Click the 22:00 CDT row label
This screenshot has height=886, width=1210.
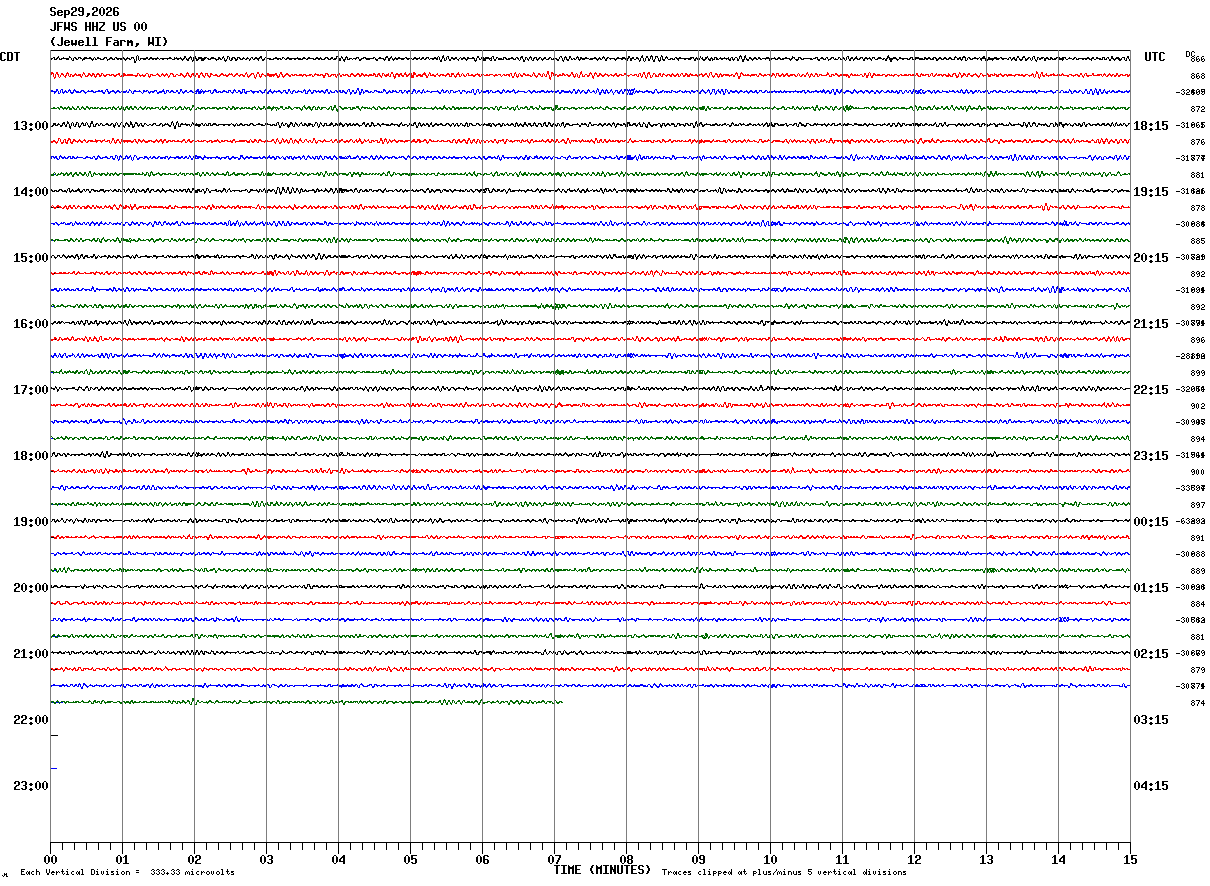point(30,720)
